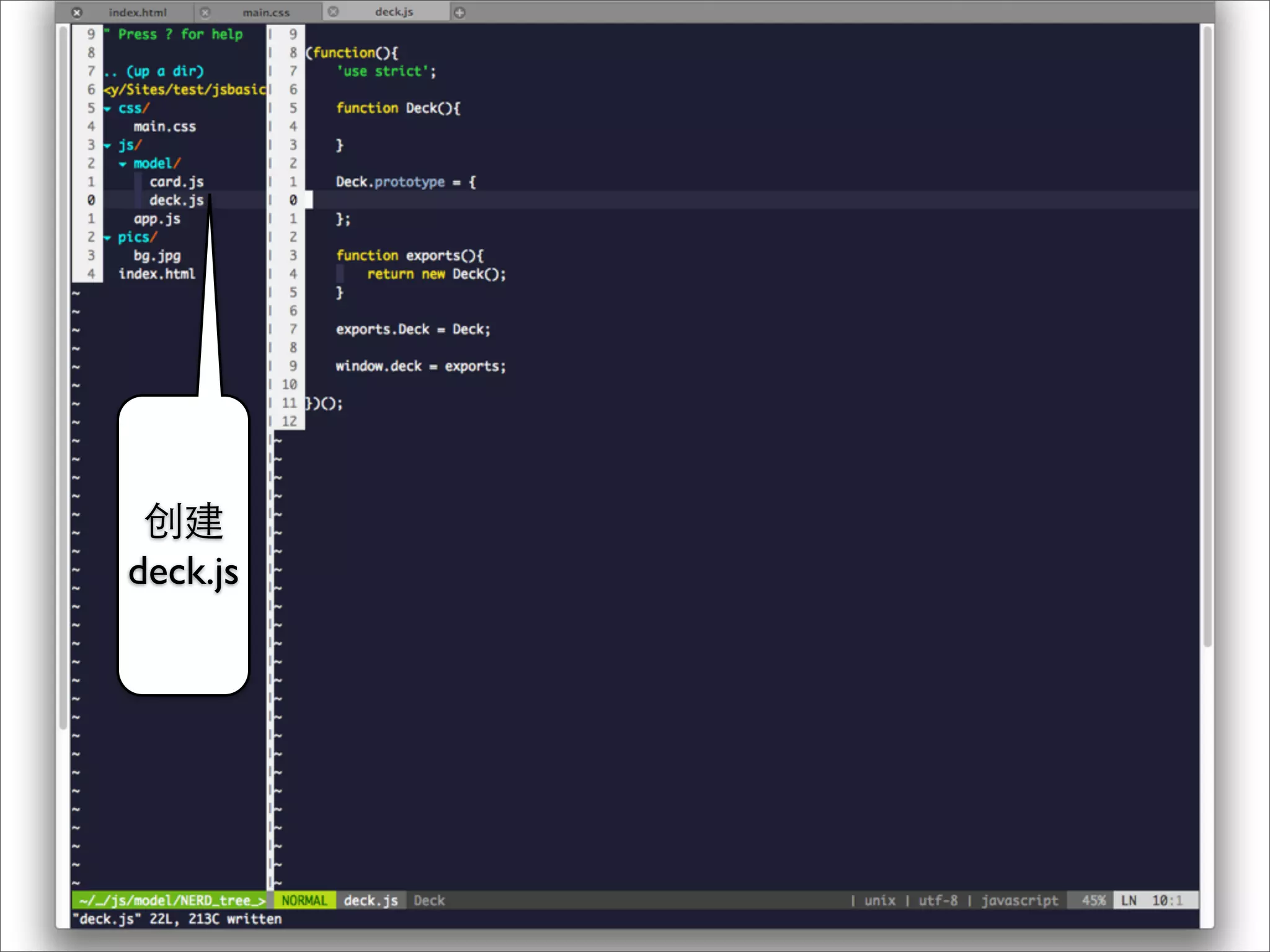Viewport: 1270px width, 952px height.
Task: Click the 'Deck.prototype = {' line
Action: click(x=406, y=182)
